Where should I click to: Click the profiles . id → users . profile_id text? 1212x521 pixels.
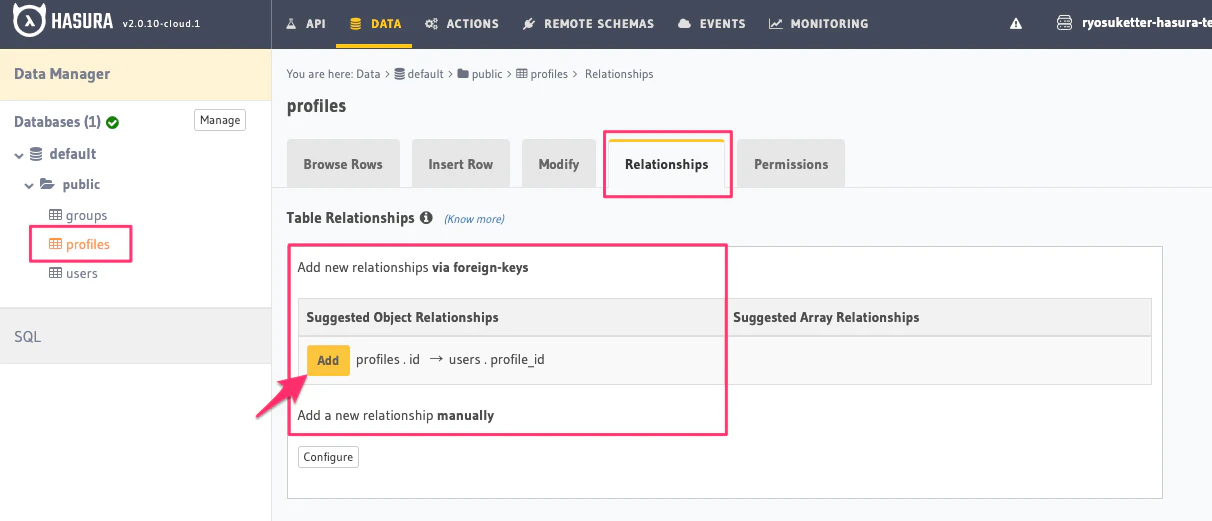450,360
